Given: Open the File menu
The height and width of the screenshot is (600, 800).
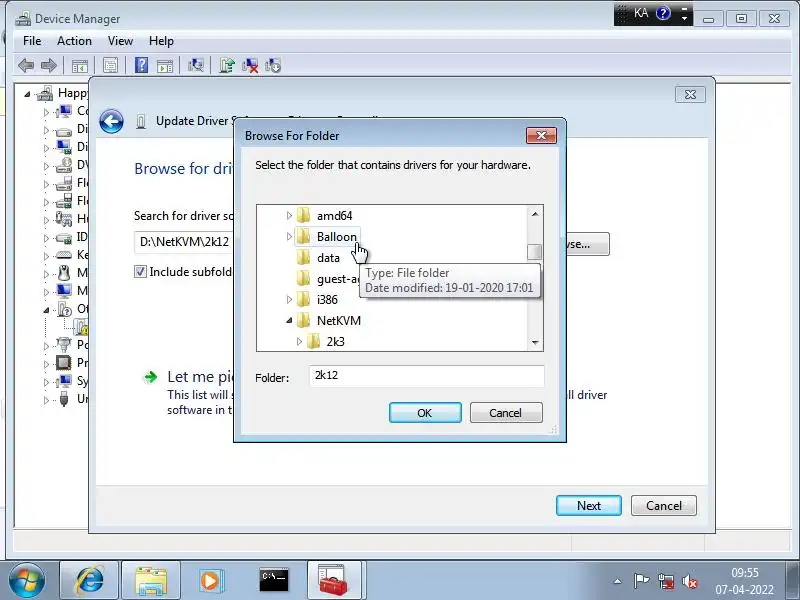Looking at the screenshot, I should coord(32,41).
